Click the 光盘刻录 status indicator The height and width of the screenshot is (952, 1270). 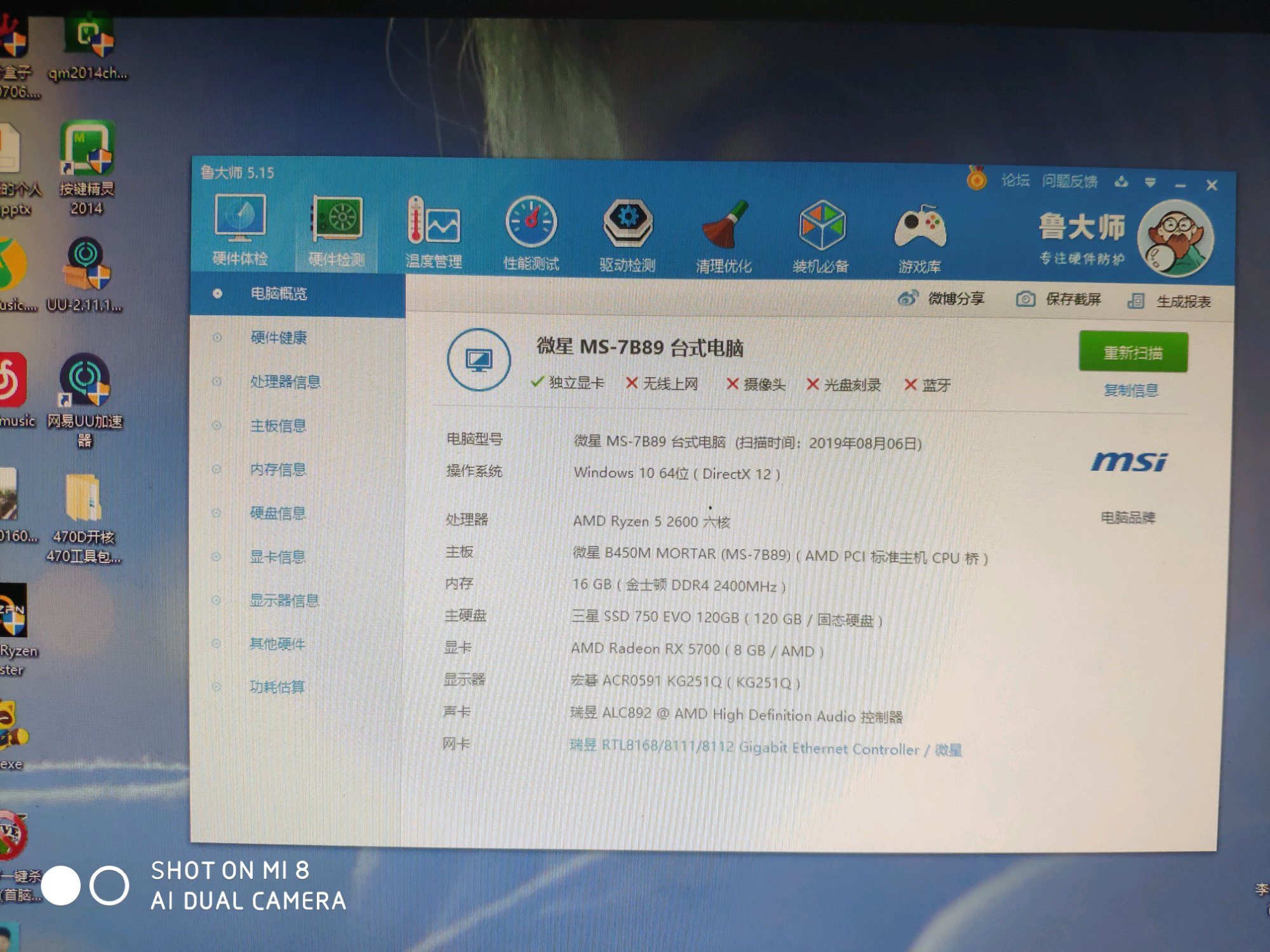click(x=843, y=385)
